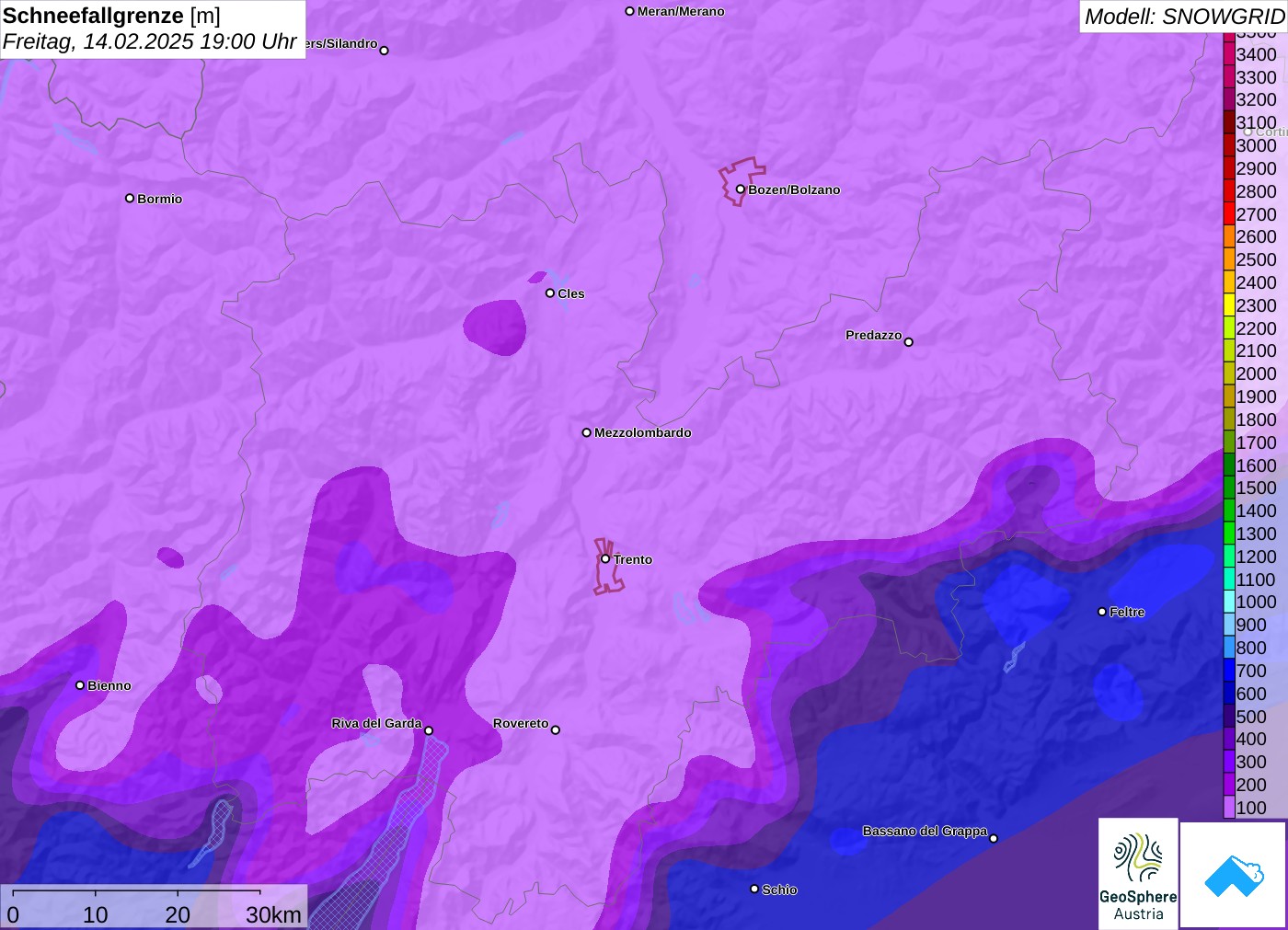The height and width of the screenshot is (930, 1288).
Task: Select the 1500 m green legend swatch
Action: click(x=1229, y=488)
